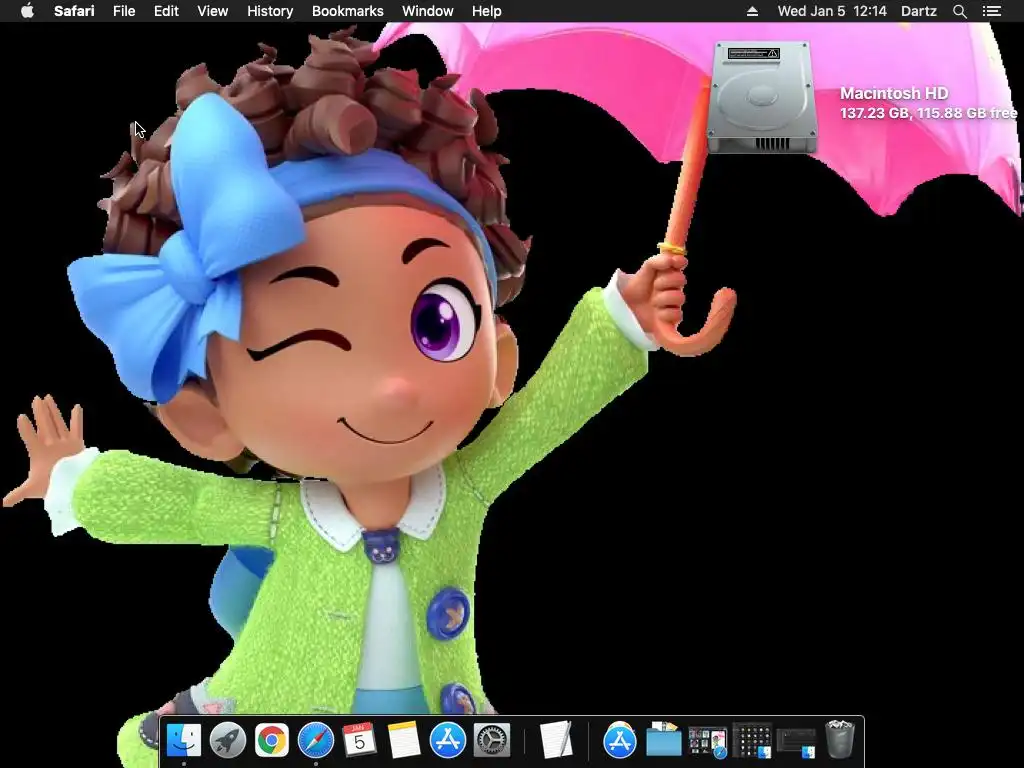The width and height of the screenshot is (1024, 768).
Task: Open TextEdit document icon in Dock
Action: click(556, 740)
